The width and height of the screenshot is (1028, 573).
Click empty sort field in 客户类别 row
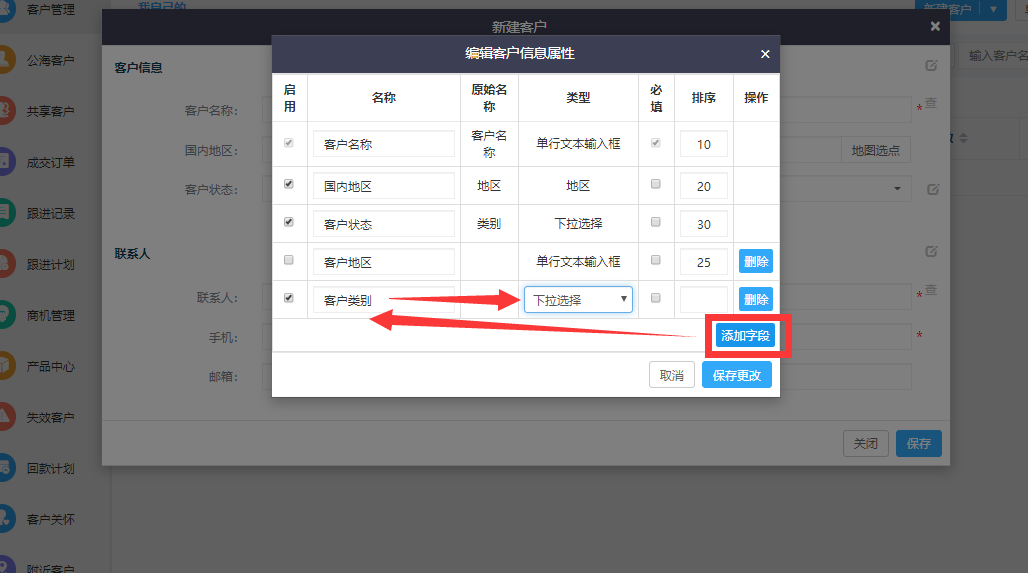pyautogui.click(x=703, y=300)
